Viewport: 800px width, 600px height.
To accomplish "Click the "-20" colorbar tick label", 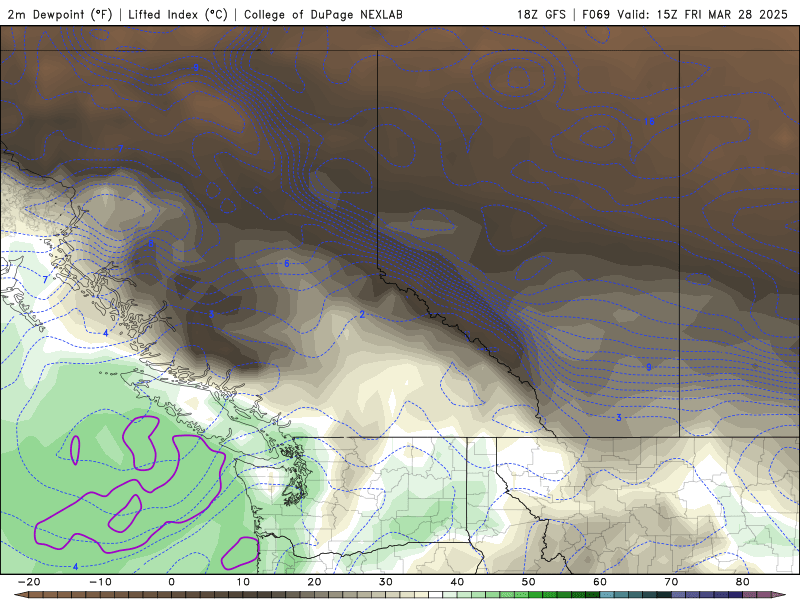I will (29, 582).
